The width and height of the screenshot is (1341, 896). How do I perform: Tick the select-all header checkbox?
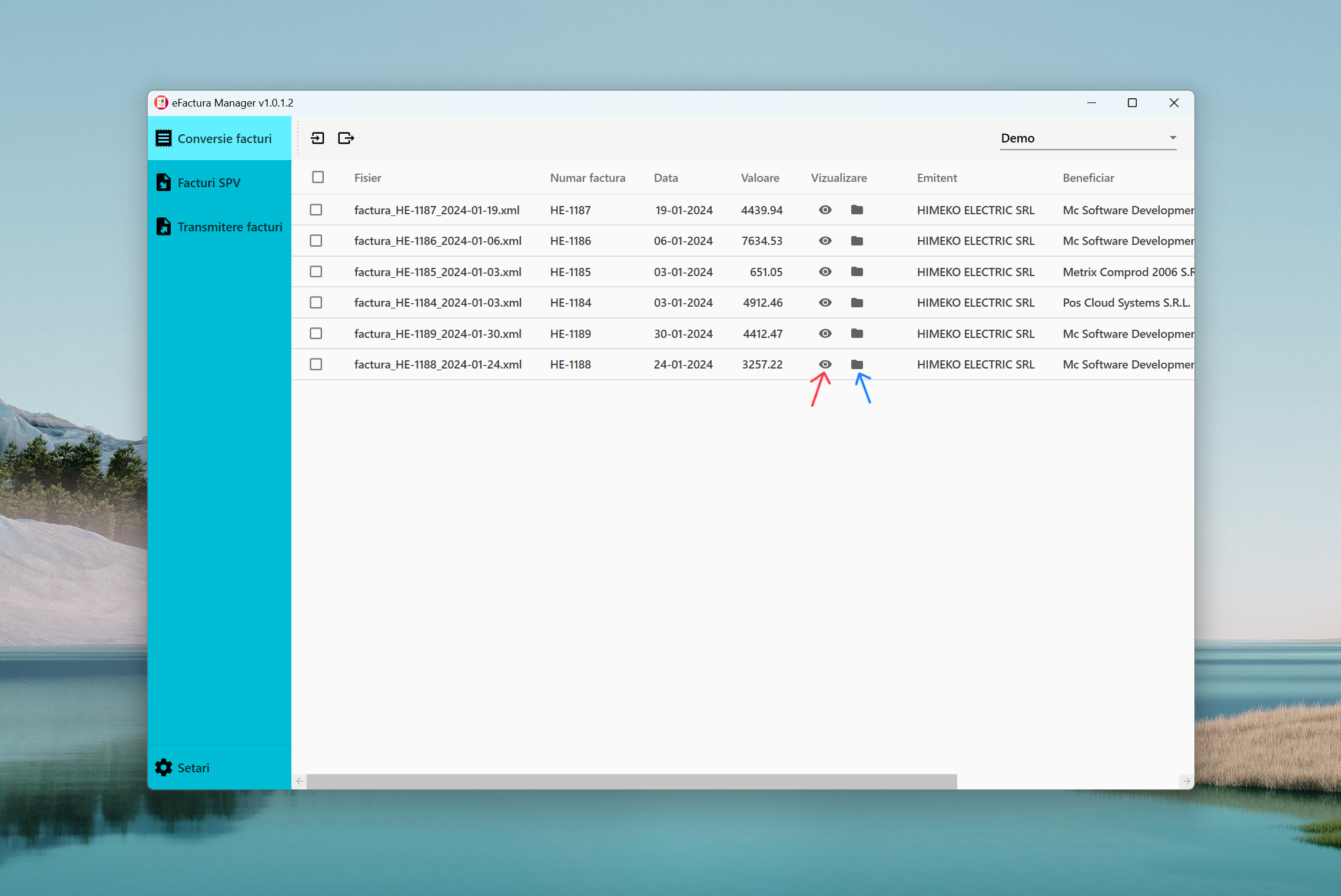318,177
